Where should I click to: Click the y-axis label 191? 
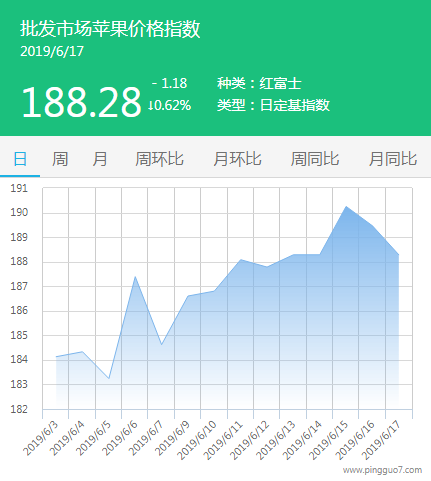19,188
